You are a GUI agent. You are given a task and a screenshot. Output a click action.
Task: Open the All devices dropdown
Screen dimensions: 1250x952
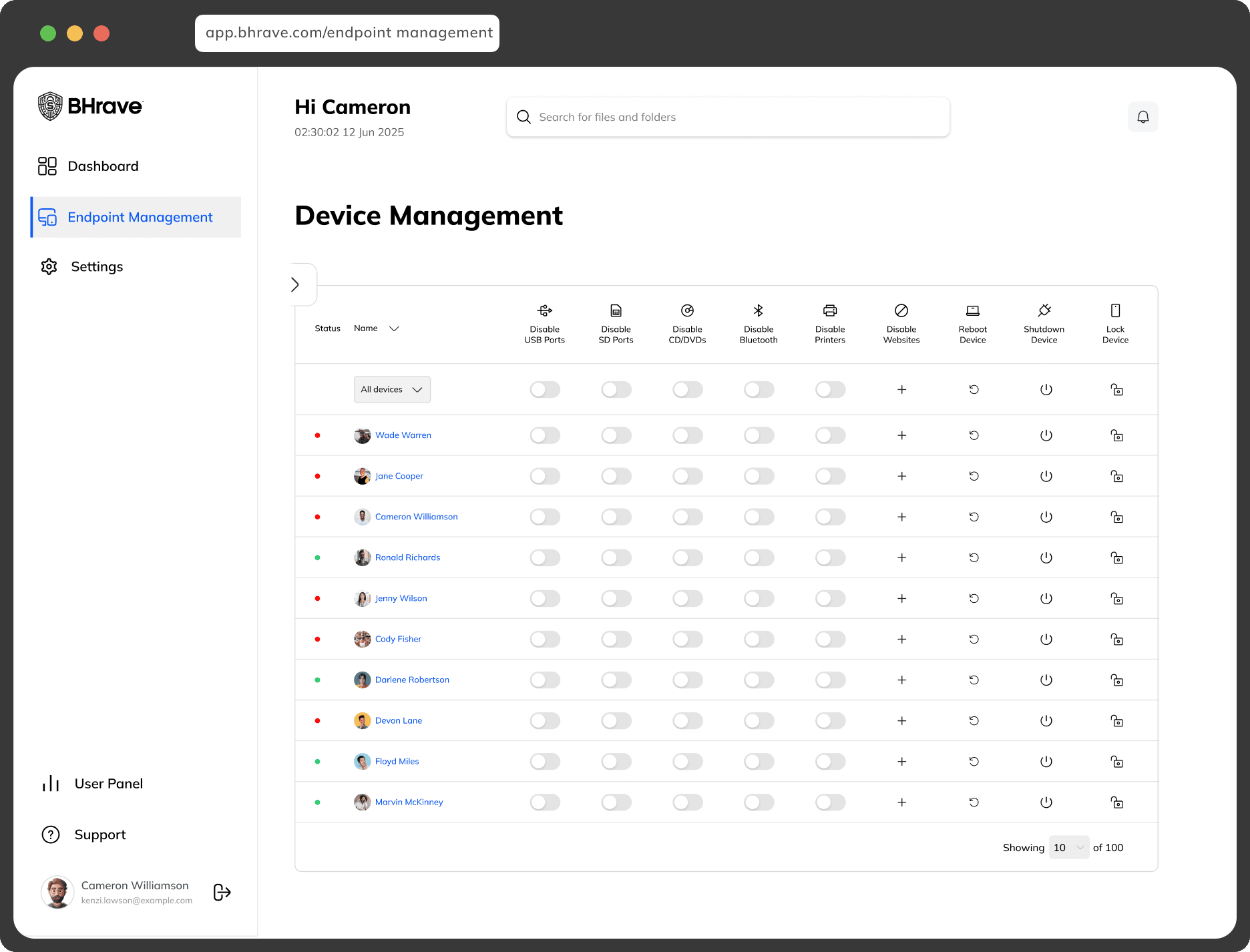pyautogui.click(x=392, y=389)
